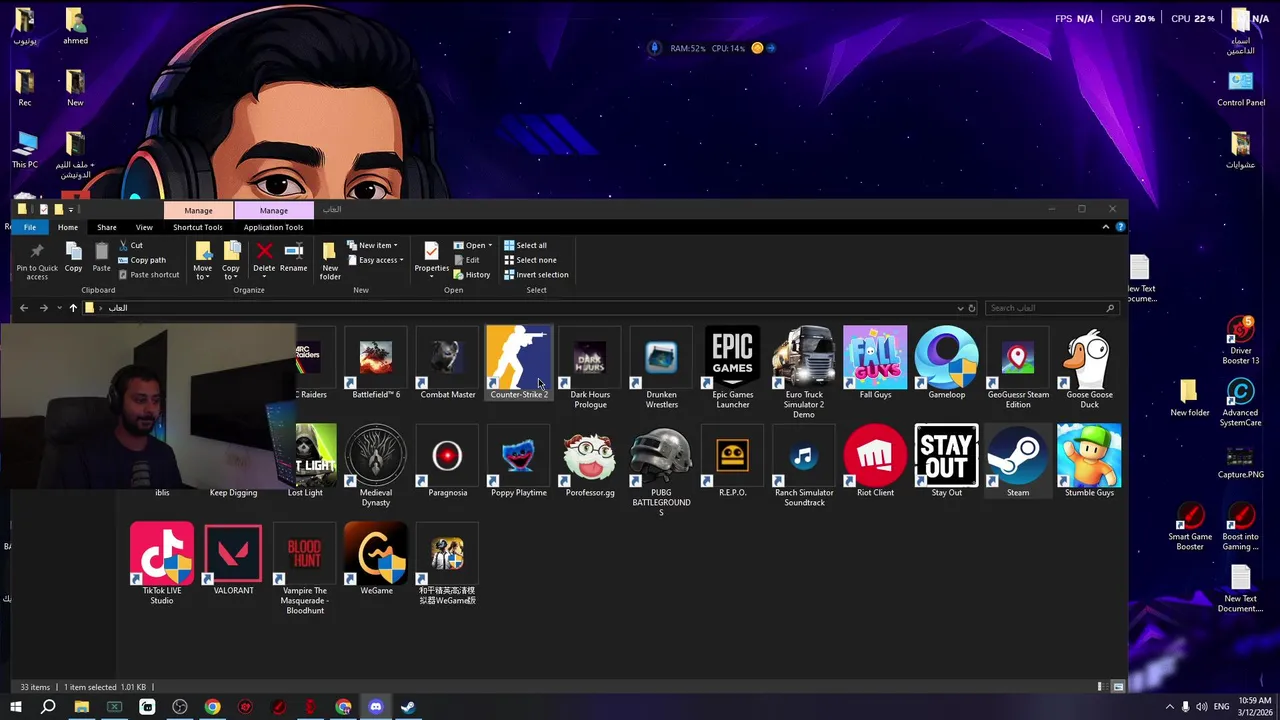
Task: Open Advanced SystemCare desktop icon
Action: point(1240,403)
